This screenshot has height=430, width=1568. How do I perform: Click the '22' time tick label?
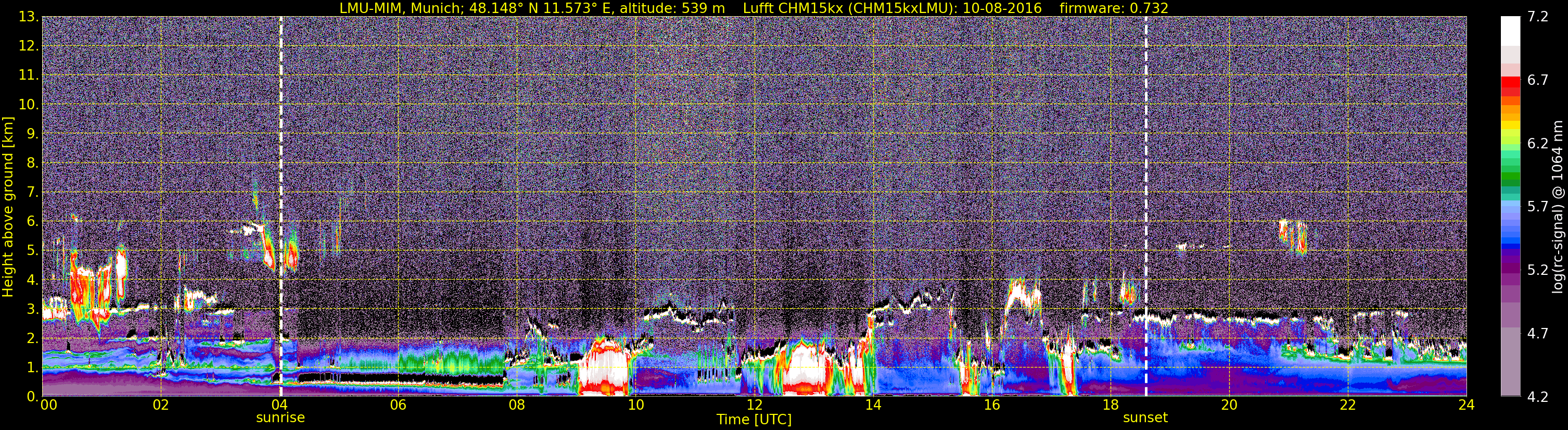coord(1348,405)
